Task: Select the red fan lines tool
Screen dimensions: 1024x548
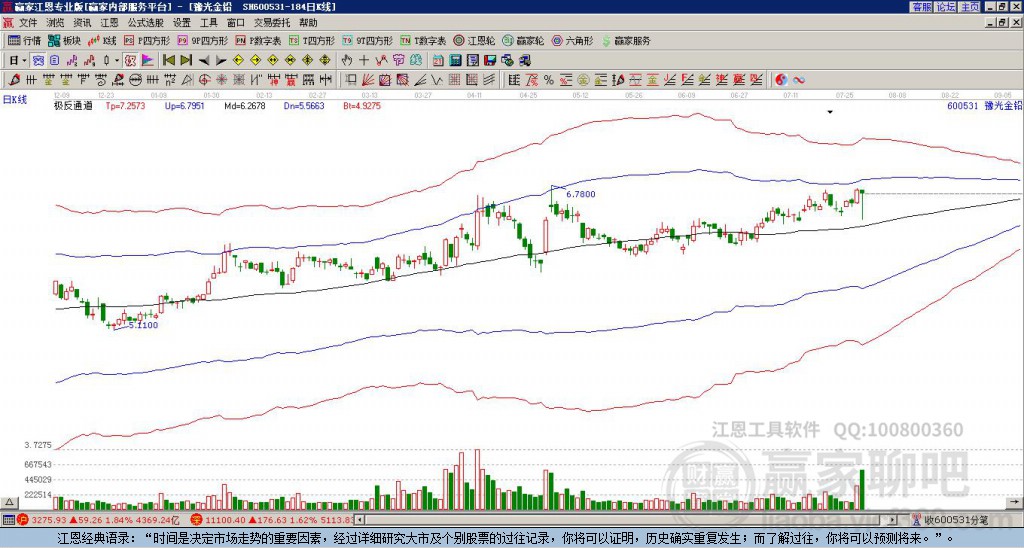Action: click(x=368, y=80)
